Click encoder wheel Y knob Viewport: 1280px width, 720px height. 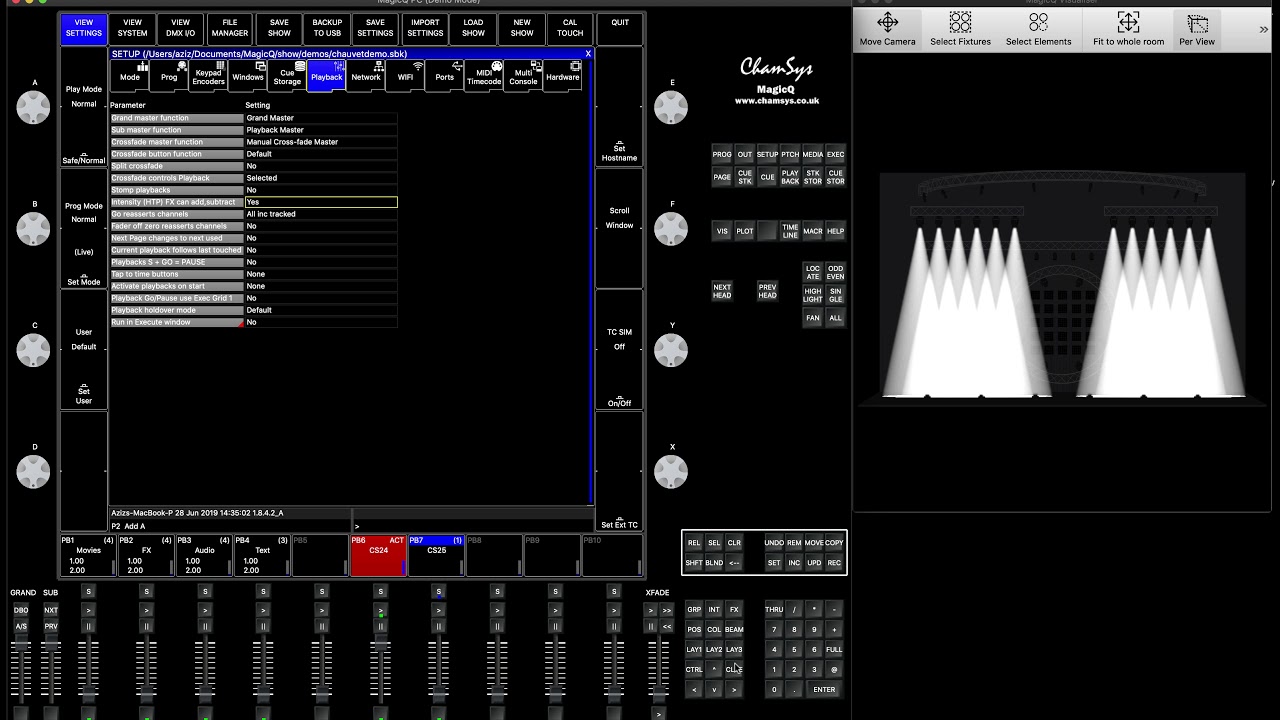(x=671, y=350)
